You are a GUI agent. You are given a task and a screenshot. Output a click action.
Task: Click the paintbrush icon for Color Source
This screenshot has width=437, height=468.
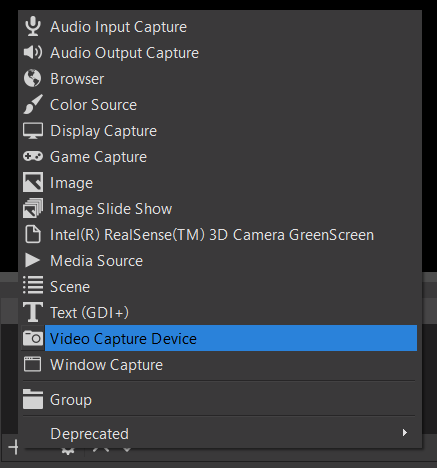33,104
